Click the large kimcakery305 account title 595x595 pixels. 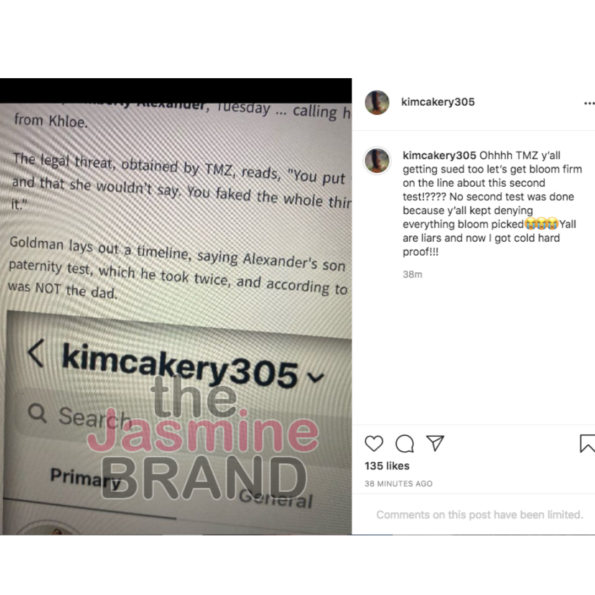coord(180,367)
